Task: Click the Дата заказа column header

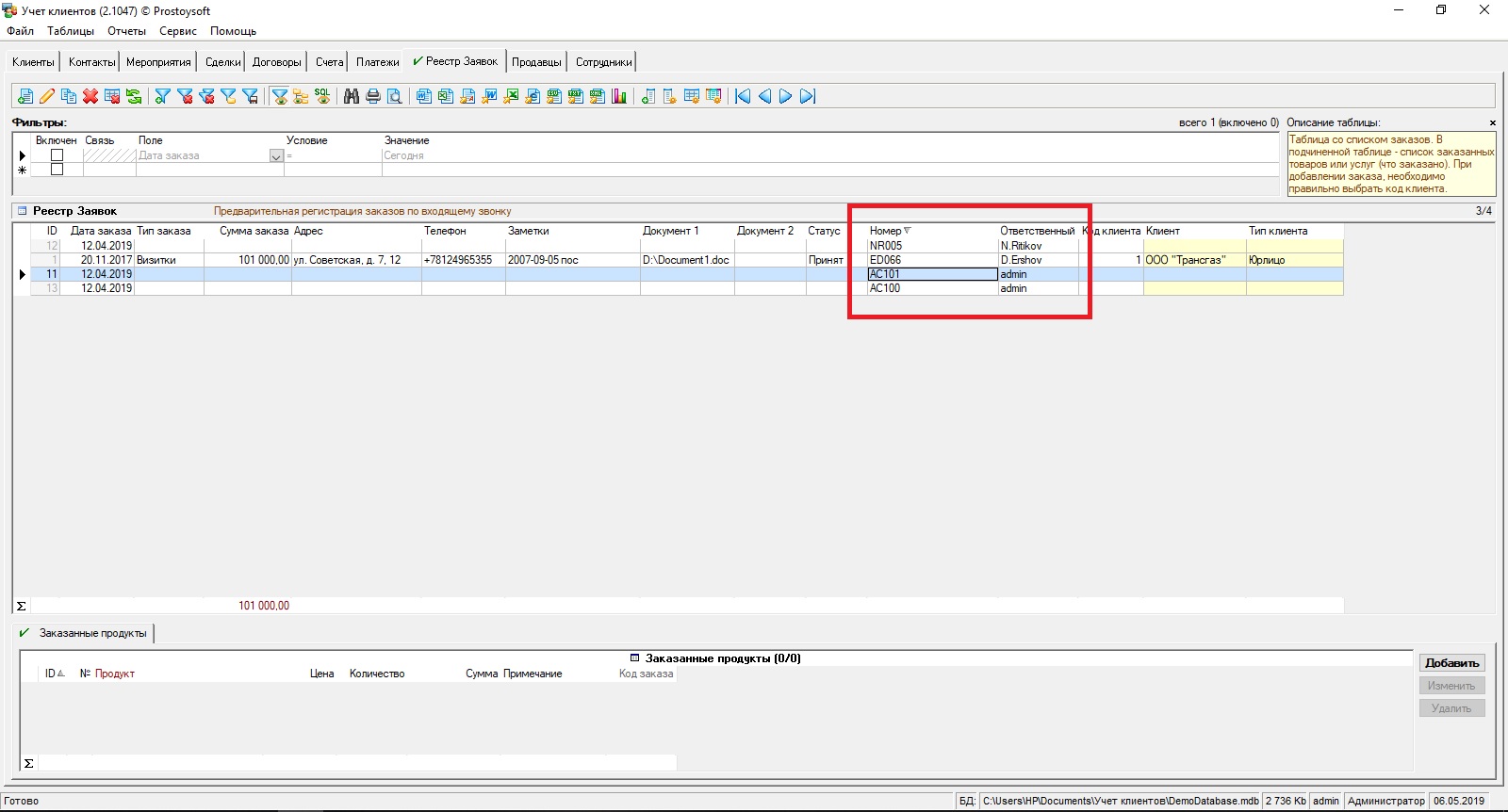Action: pyautogui.click(x=101, y=231)
